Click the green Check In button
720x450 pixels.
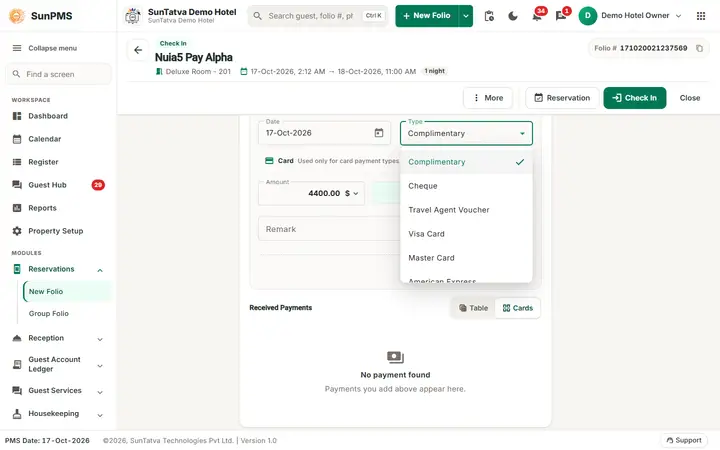[635, 98]
